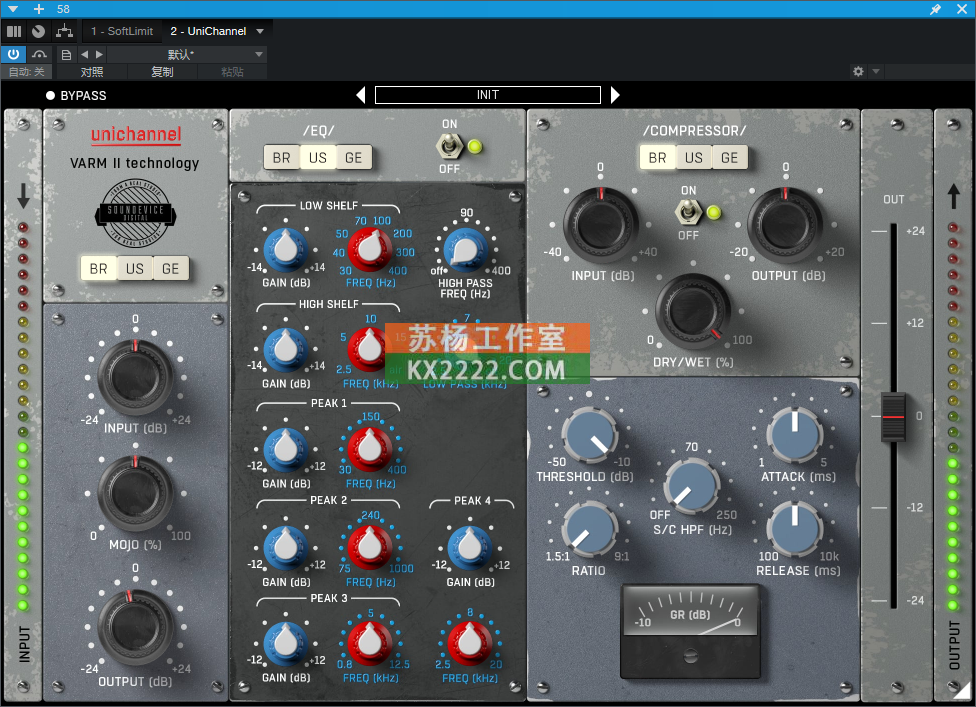
Task: Go to previous UniChannel preset before INIT
Action: 361,95
